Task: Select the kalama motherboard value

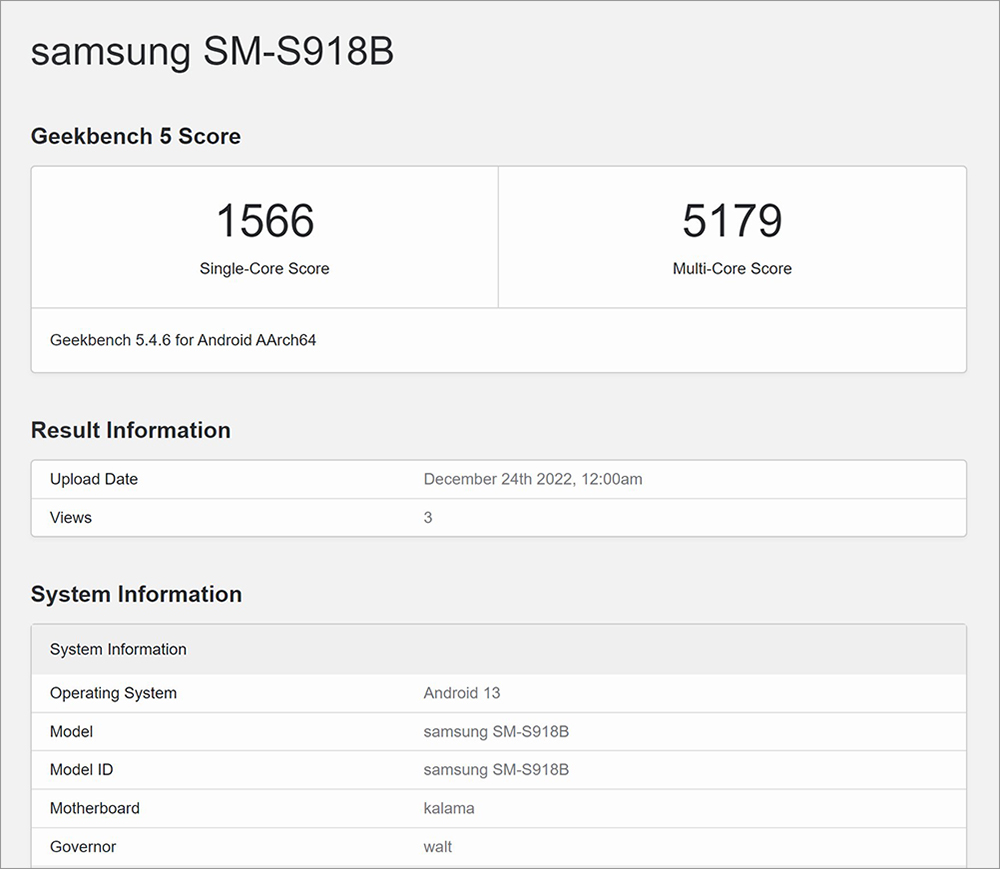Action: (449, 808)
